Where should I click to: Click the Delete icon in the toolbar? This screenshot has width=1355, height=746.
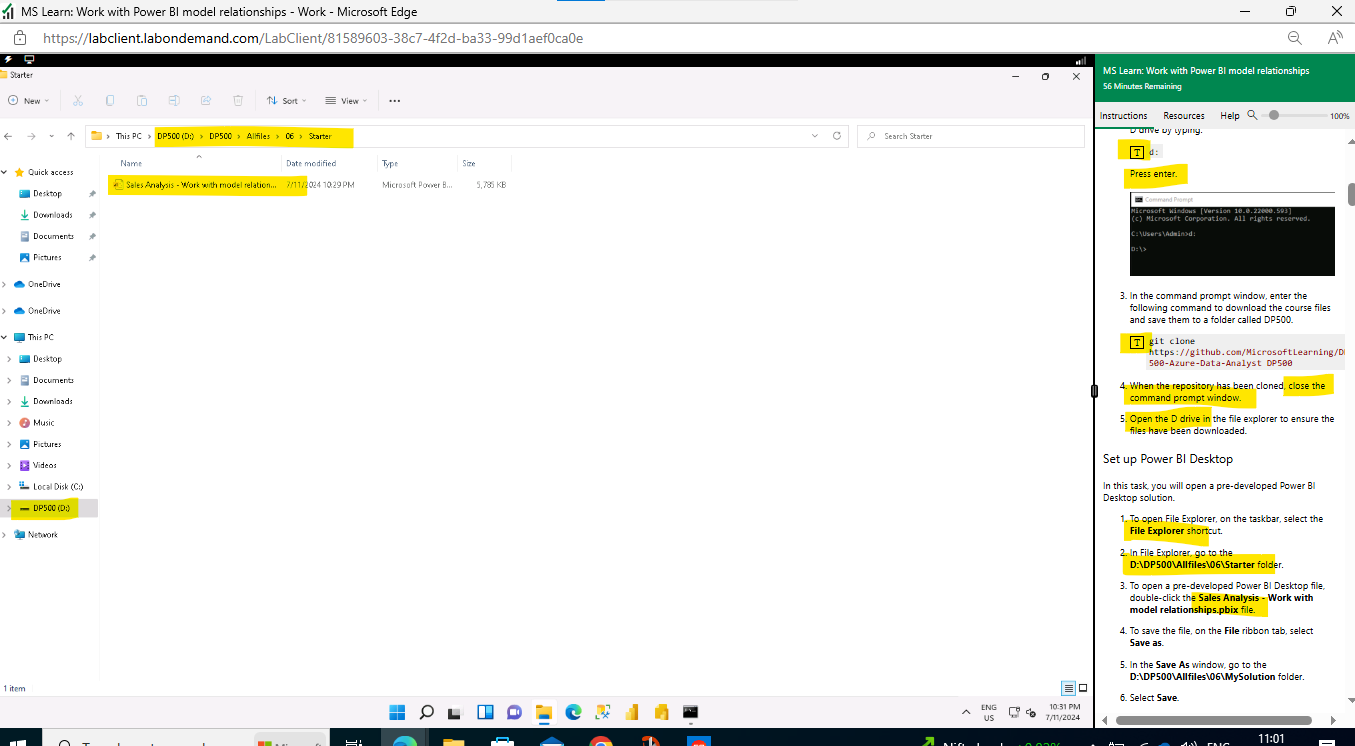[x=237, y=100]
